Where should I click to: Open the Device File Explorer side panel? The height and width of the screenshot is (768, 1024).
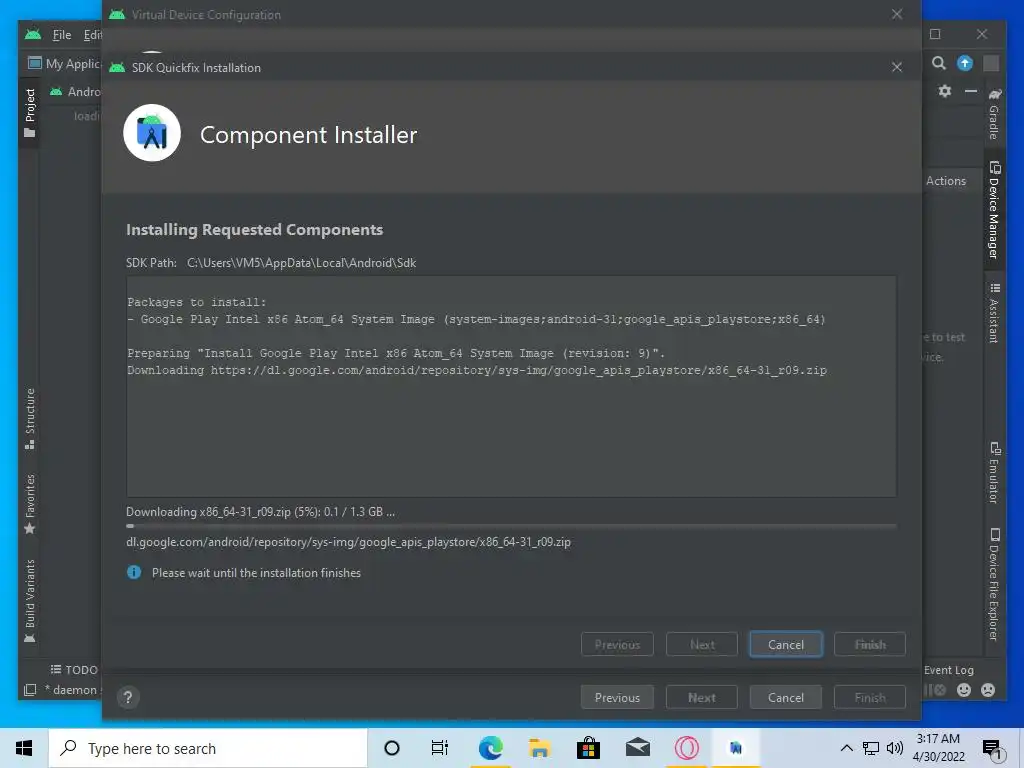tap(994, 584)
